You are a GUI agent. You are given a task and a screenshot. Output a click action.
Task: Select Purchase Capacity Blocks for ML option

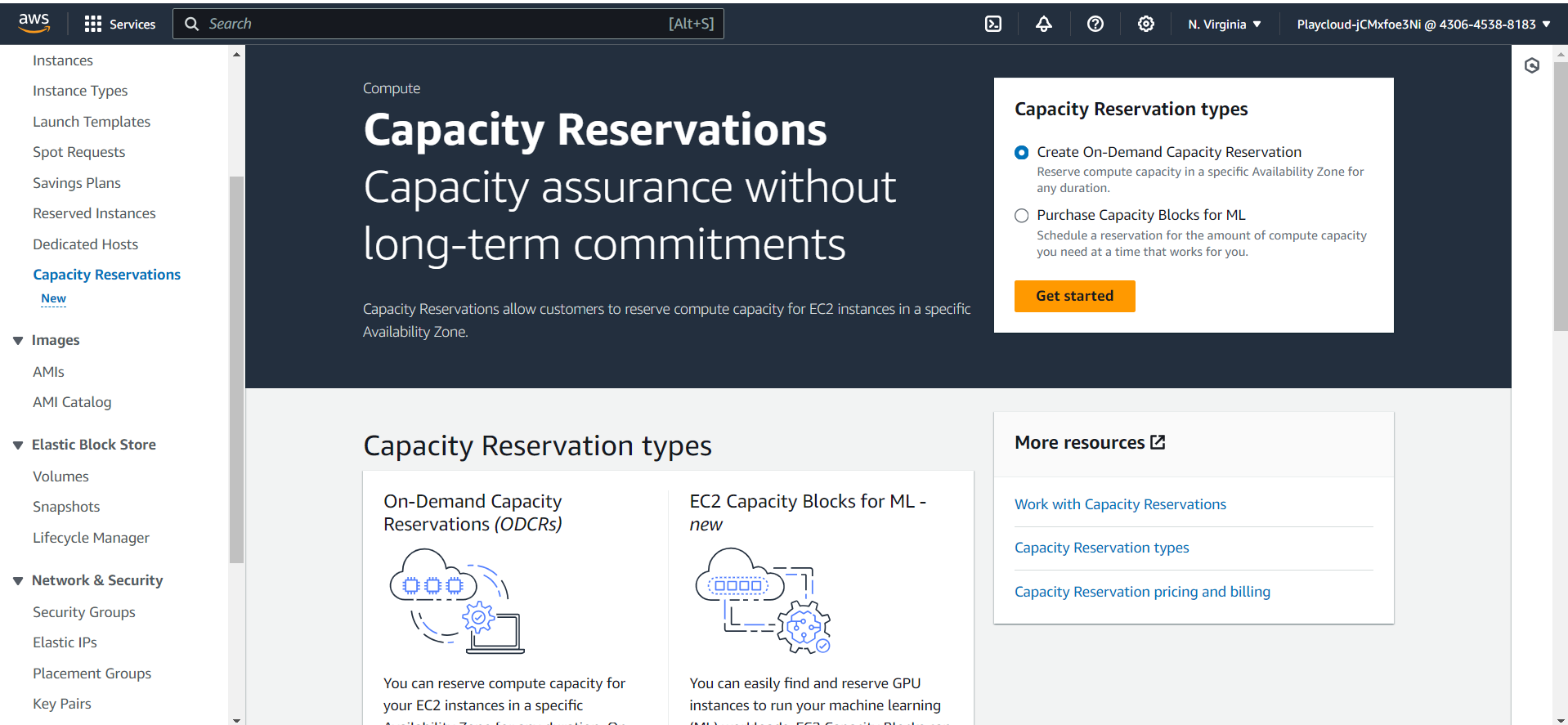1021,216
